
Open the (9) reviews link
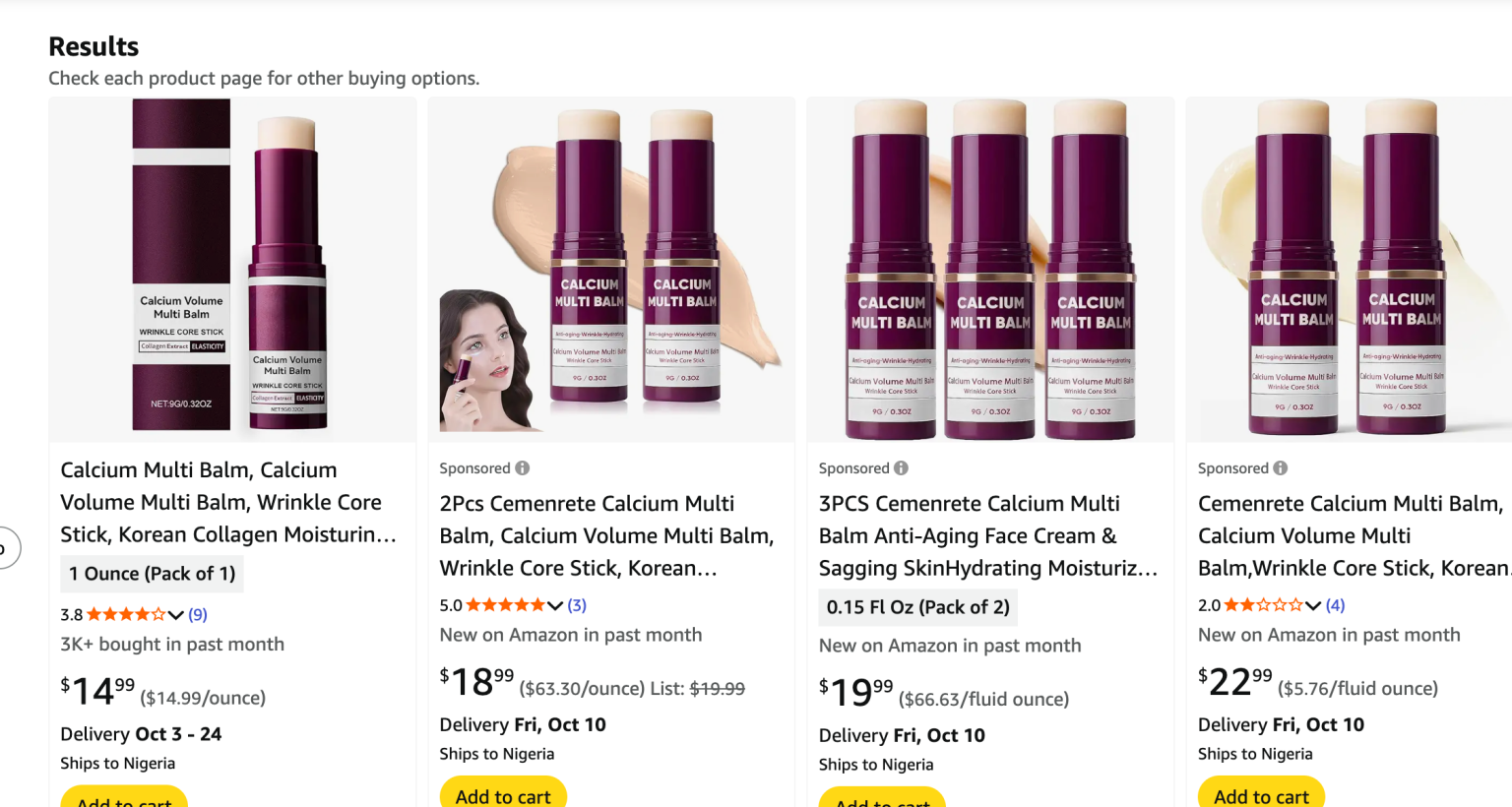(x=197, y=613)
